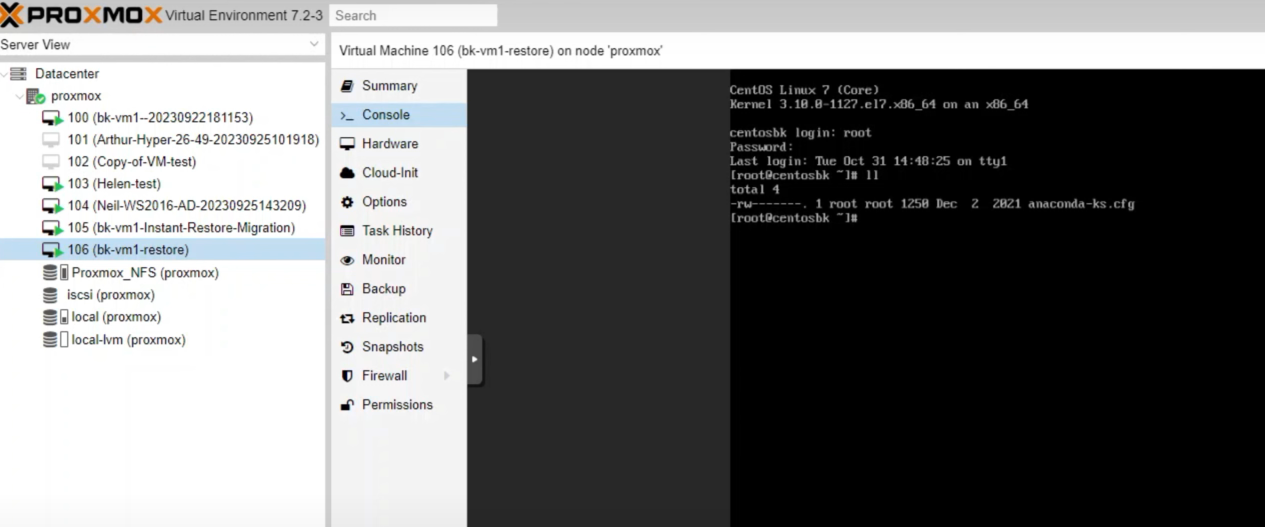
Task: Click the Virtual Environment 7.2-3 version text
Action: (x=244, y=16)
